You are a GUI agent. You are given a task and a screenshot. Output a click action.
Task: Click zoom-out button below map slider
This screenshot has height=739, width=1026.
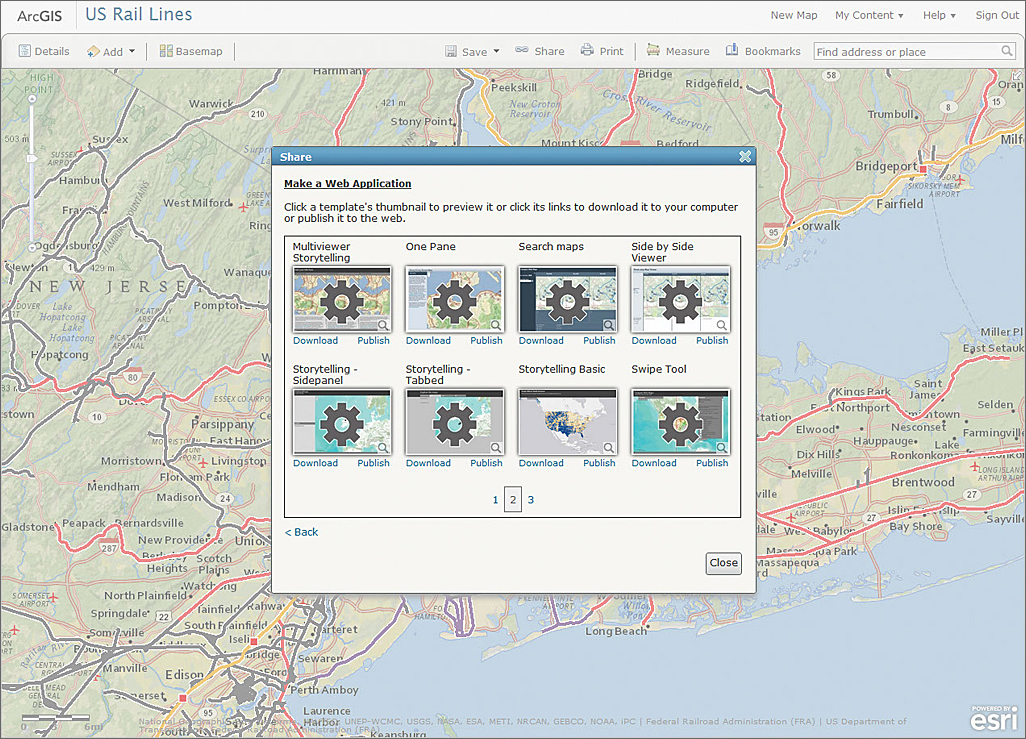click(x=32, y=247)
